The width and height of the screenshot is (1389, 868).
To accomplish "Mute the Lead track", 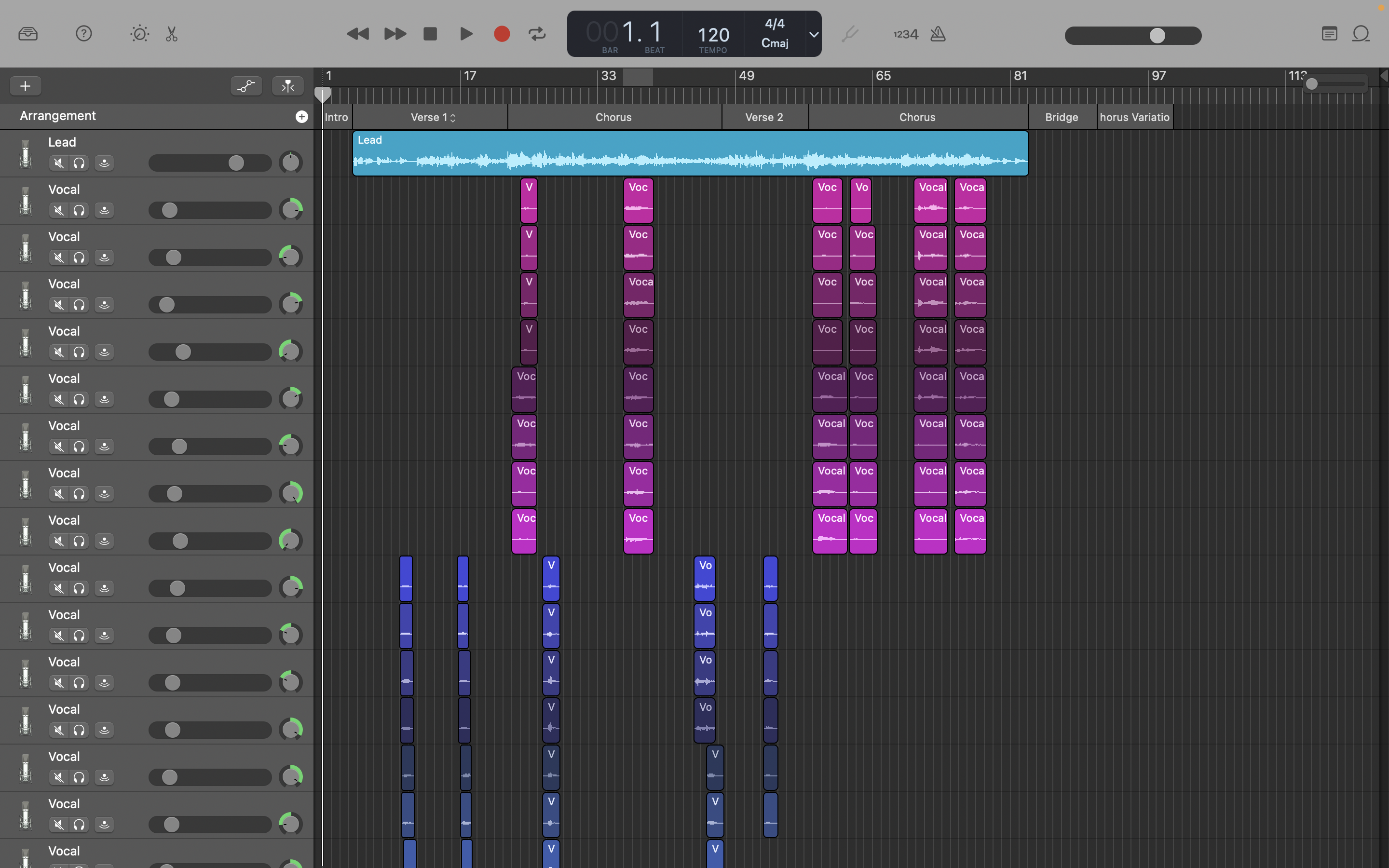I will [x=58, y=163].
